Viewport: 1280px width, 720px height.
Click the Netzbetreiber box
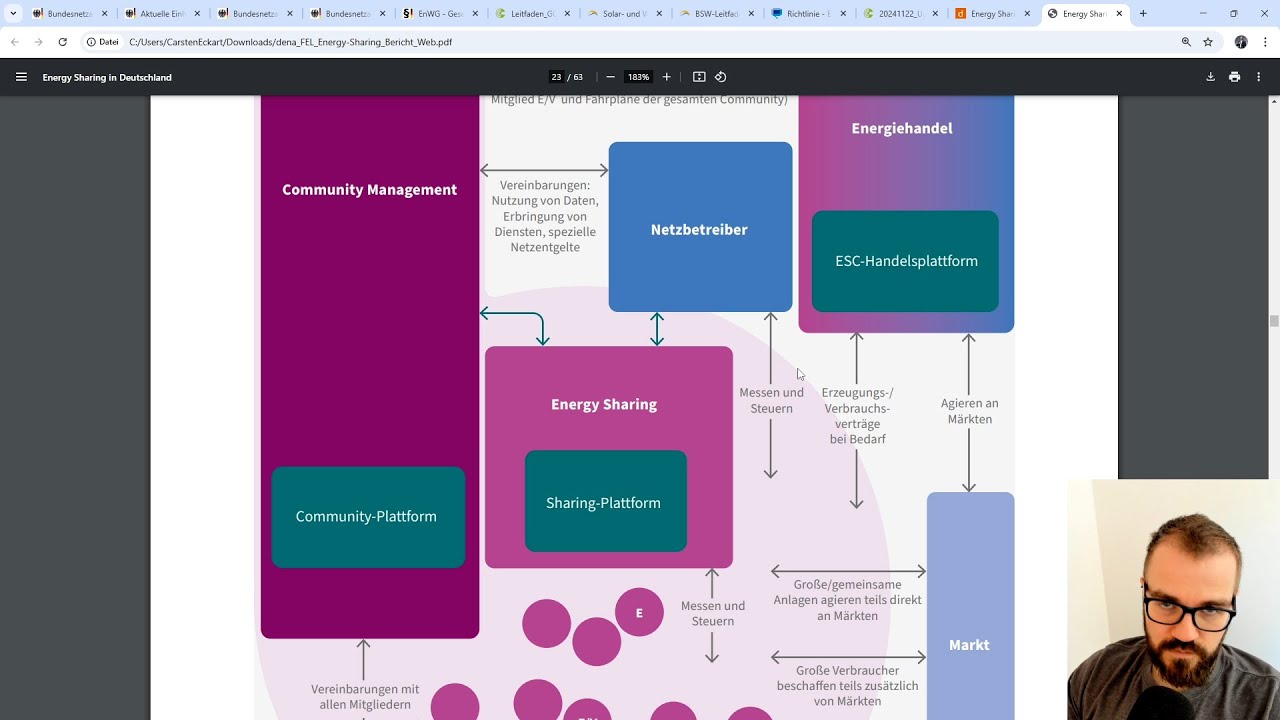[700, 227]
